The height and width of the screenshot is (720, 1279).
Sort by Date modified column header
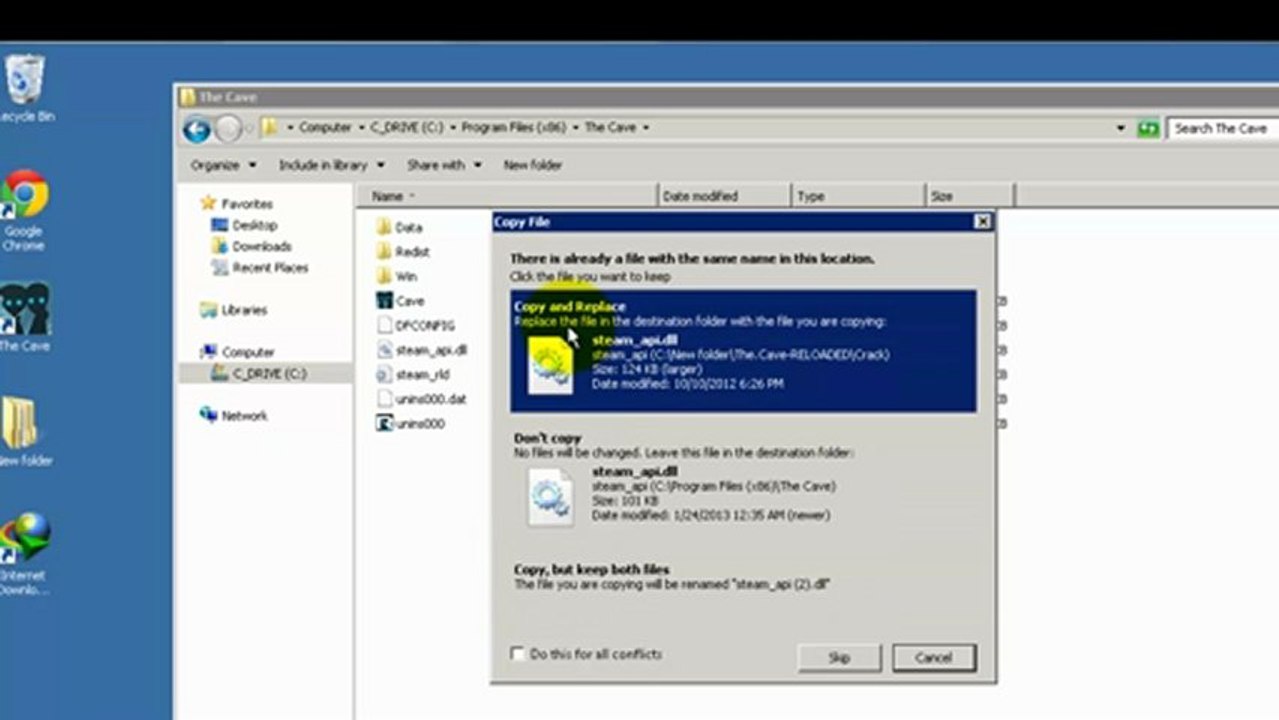(724, 196)
